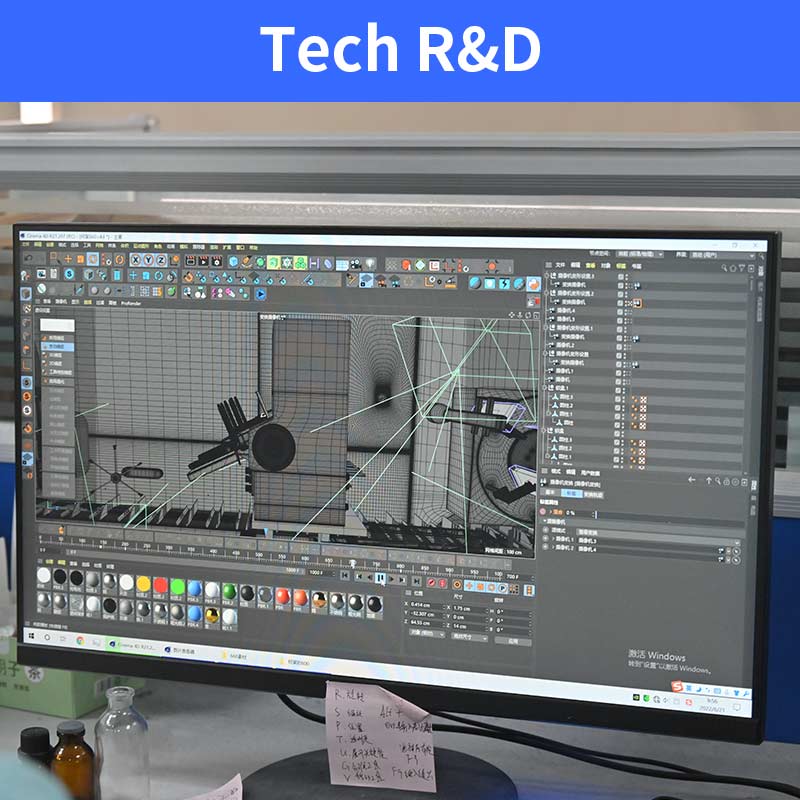Open the Object Manager search magnifier
The height and width of the screenshot is (800, 800).
[724, 268]
